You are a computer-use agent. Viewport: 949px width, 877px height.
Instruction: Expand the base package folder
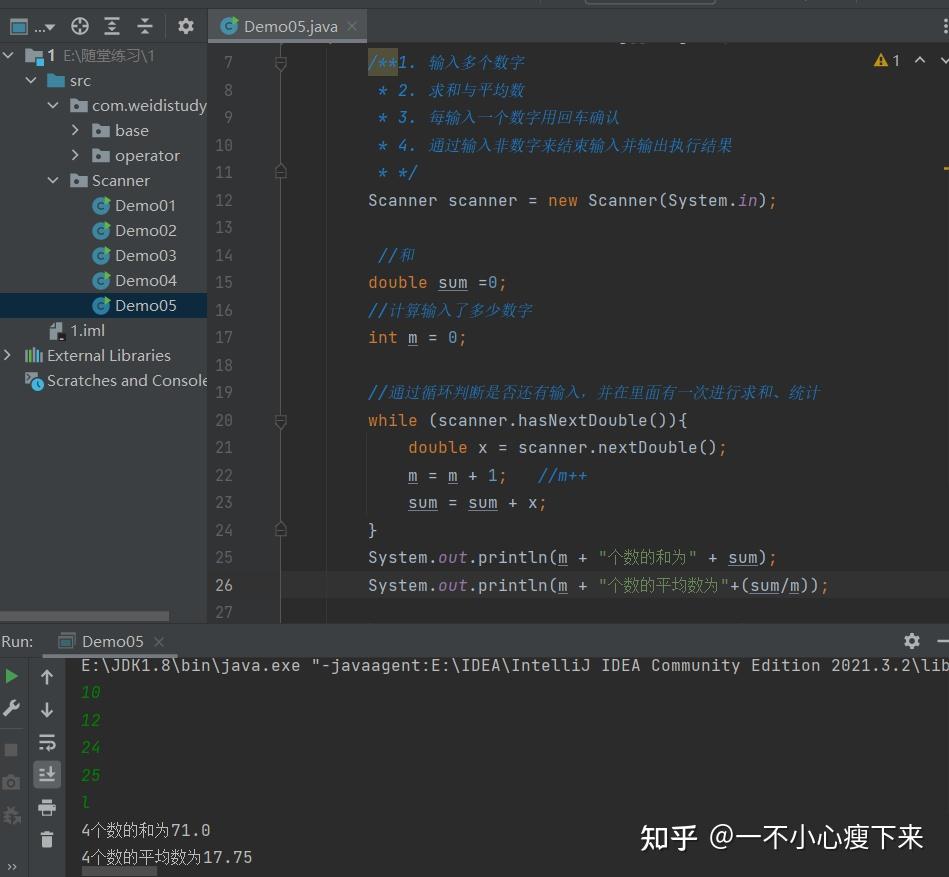[76, 130]
